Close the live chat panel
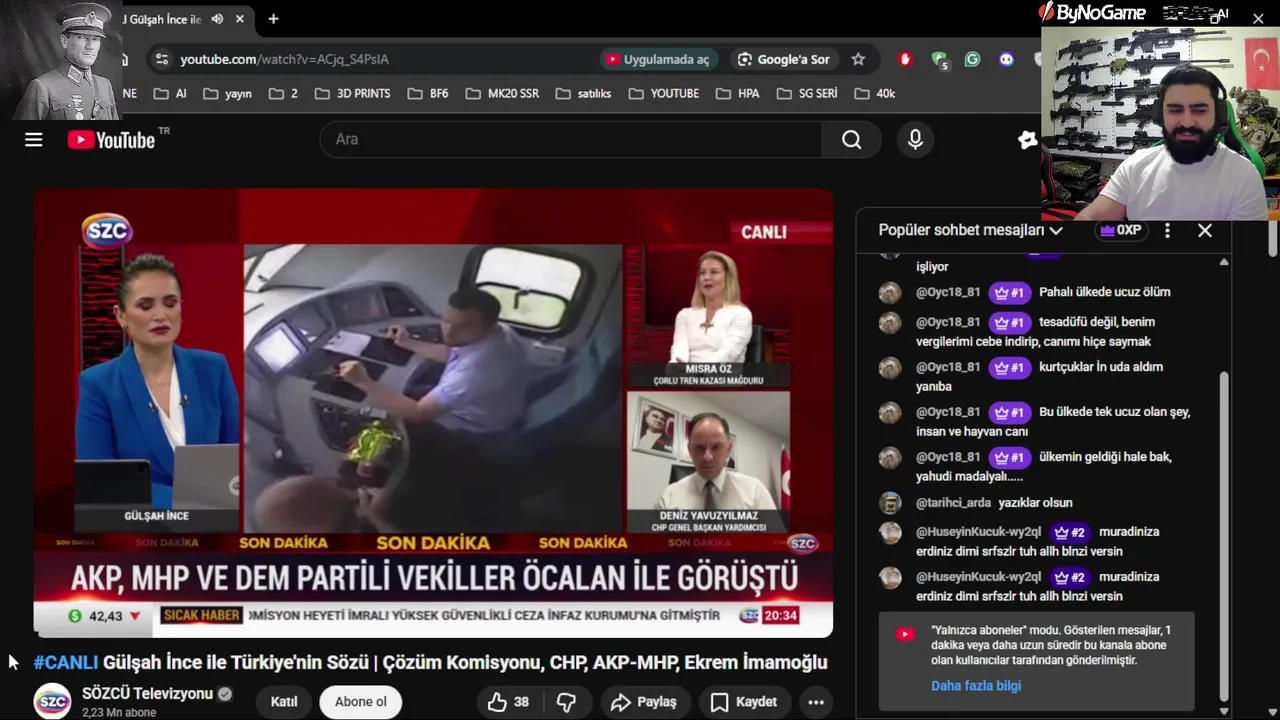The height and width of the screenshot is (720, 1280). click(1205, 230)
